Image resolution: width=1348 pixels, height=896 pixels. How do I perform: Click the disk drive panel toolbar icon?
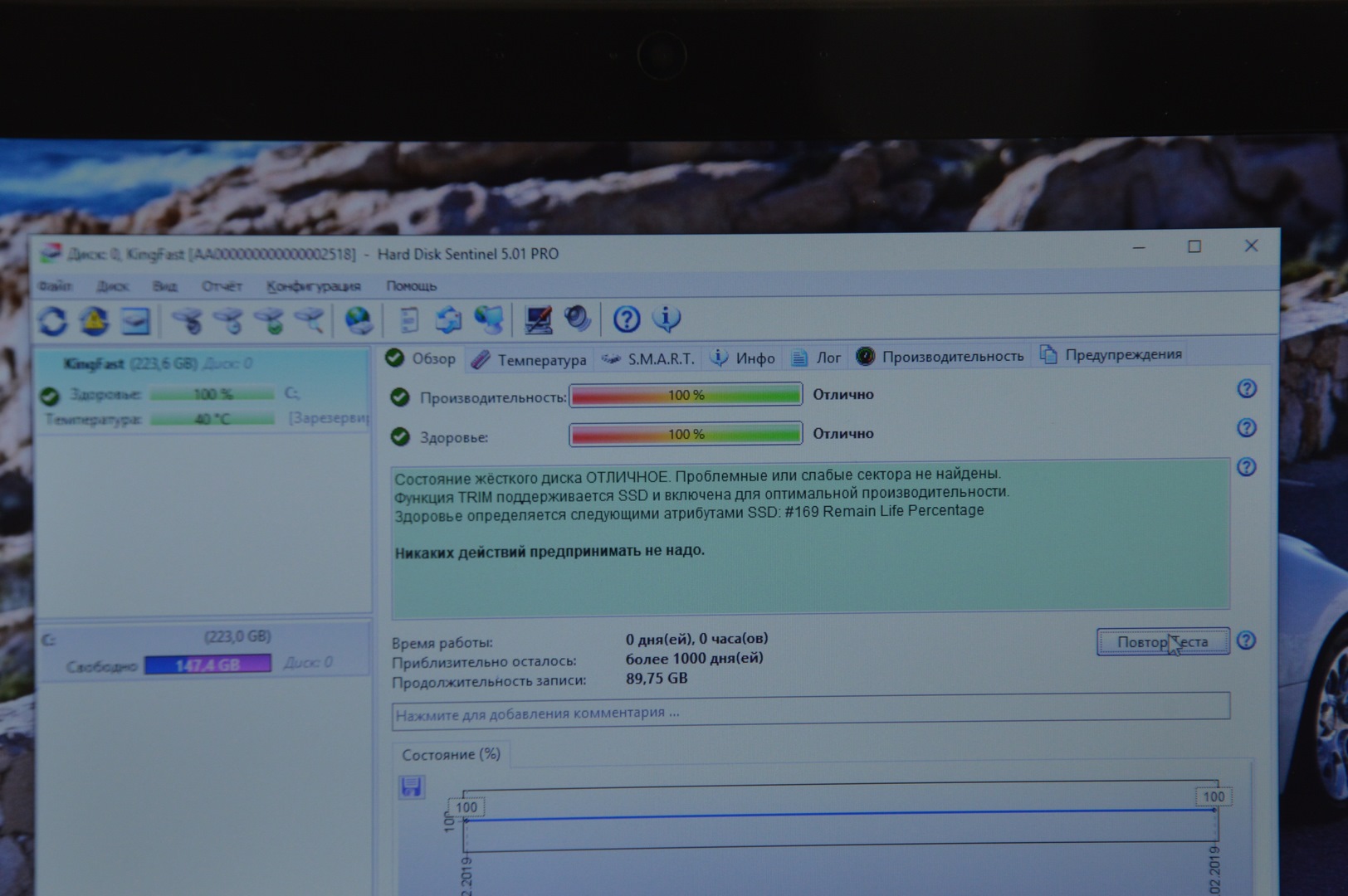point(136,321)
